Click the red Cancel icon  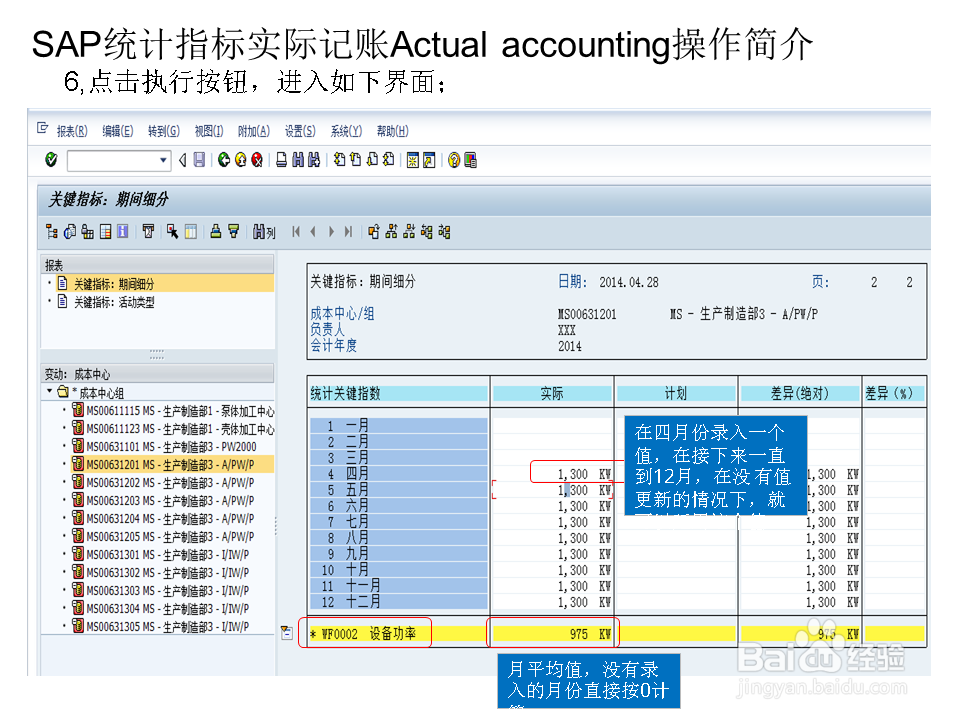(x=257, y=160)
